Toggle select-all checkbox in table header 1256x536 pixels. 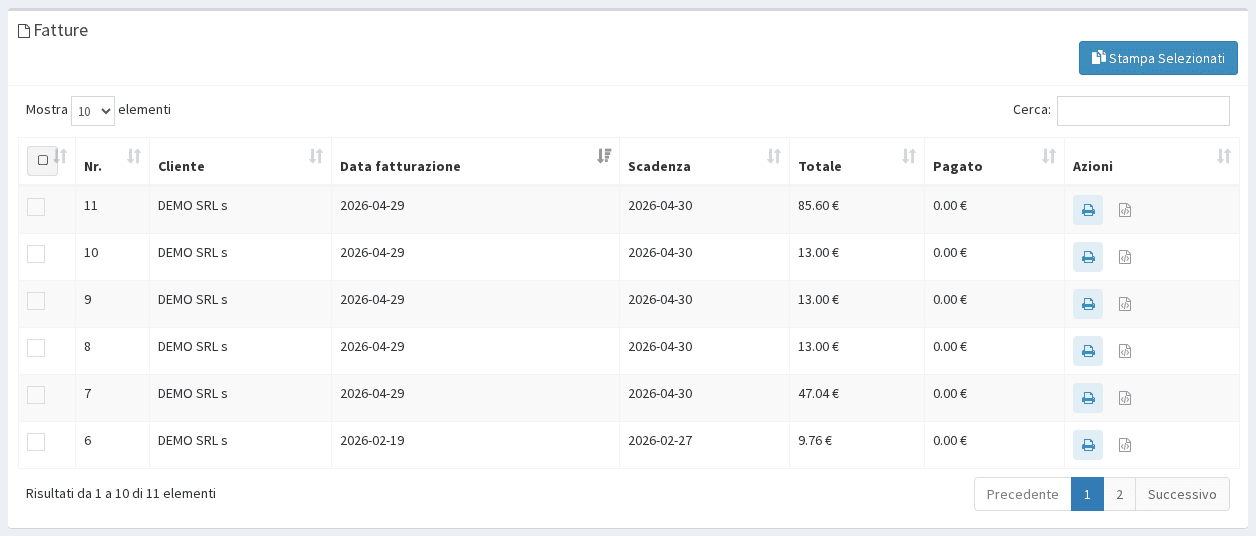click(x=42, y=160)
